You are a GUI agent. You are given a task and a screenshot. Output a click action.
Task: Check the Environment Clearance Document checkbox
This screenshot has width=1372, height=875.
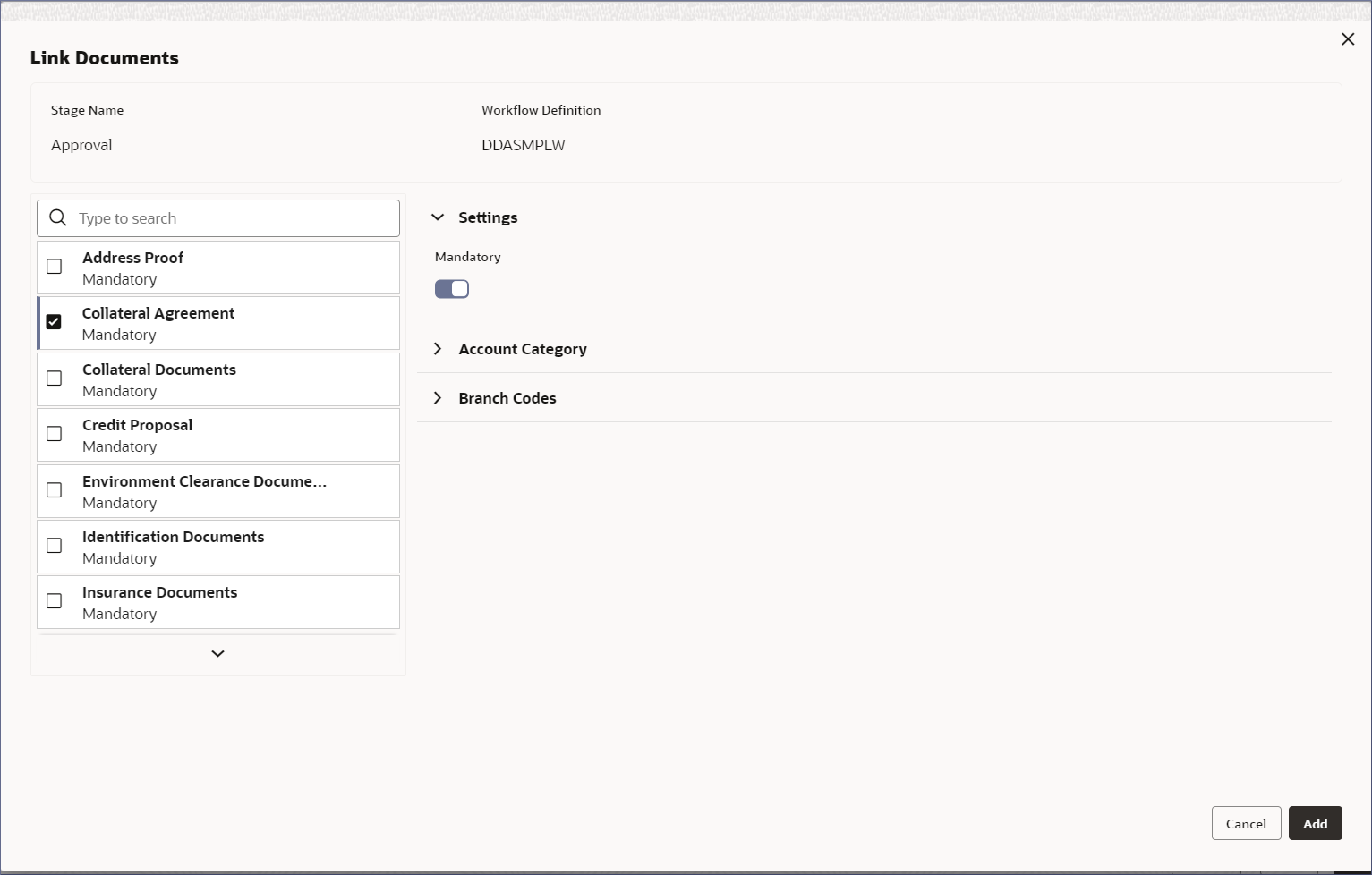[55, 490]
